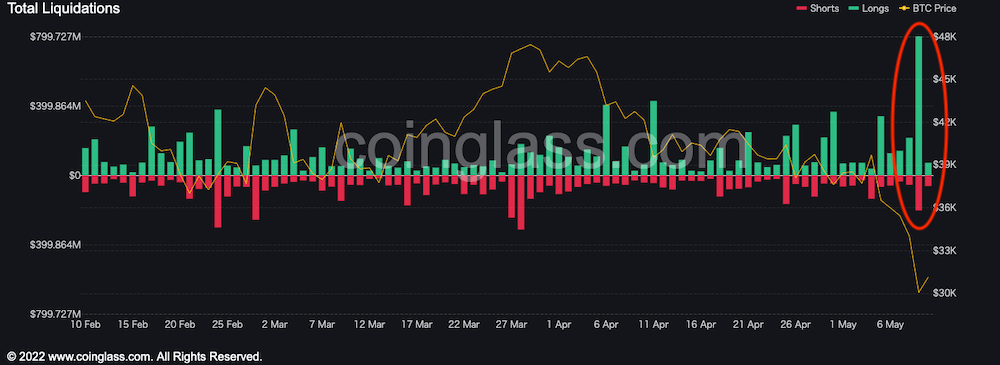Click the 12 Mar date label

(369, 325)
